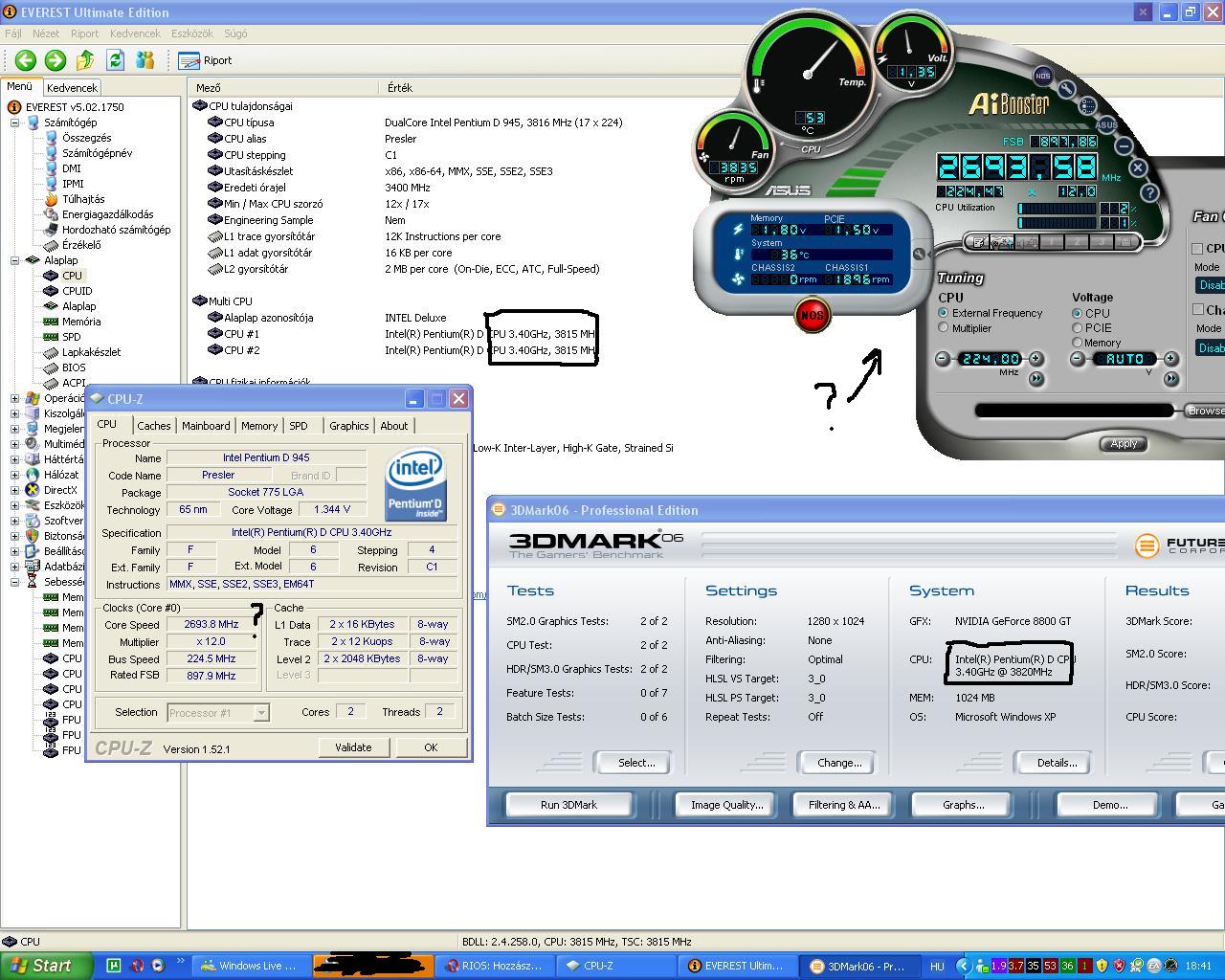The width and height of the screenshot is (1225, 980).
Task: Collapse the Alaplap tree branch
Action: click(x=15, y=260)
